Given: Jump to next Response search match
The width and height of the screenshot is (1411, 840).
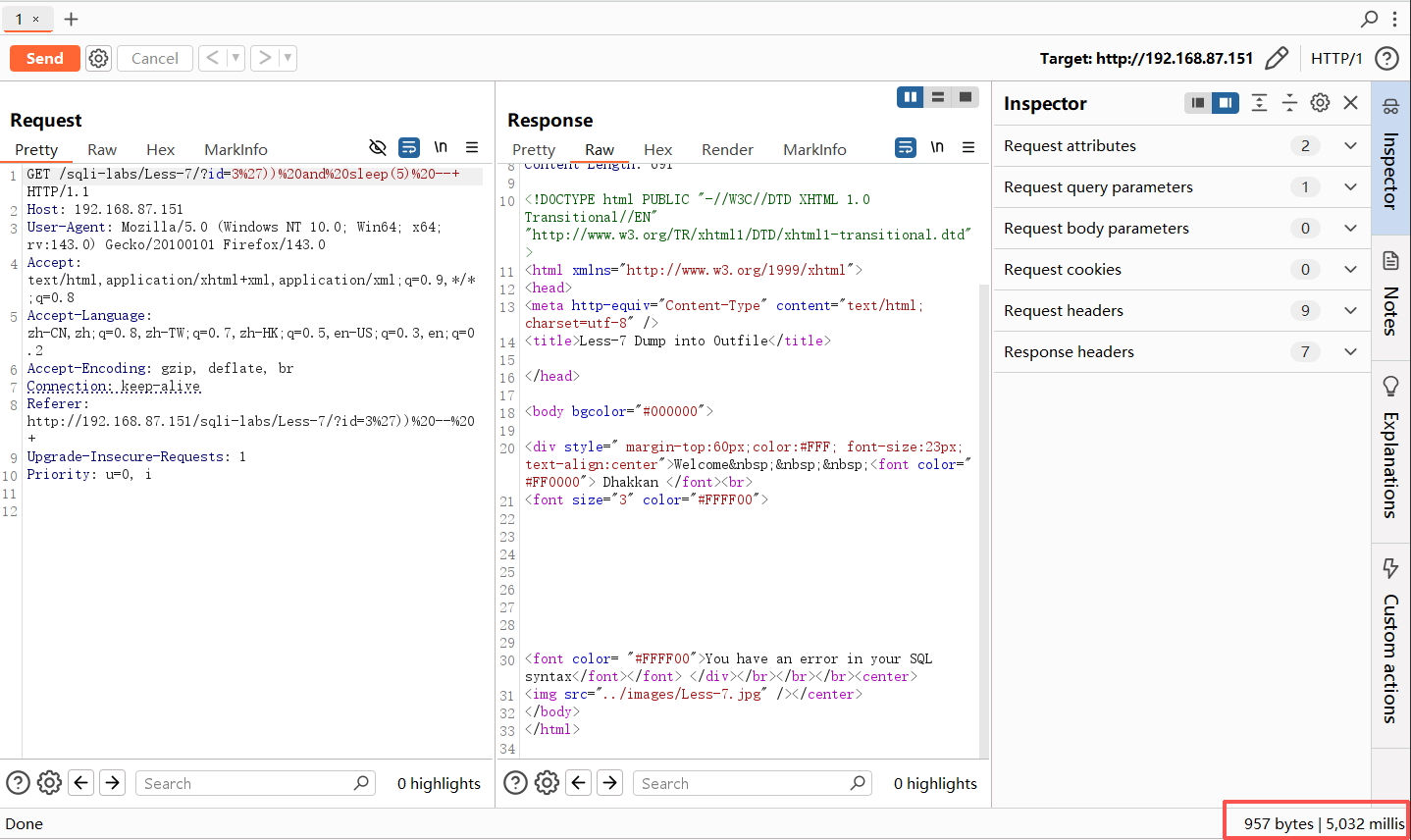Looking at the screenshot, I should point(610,782).
